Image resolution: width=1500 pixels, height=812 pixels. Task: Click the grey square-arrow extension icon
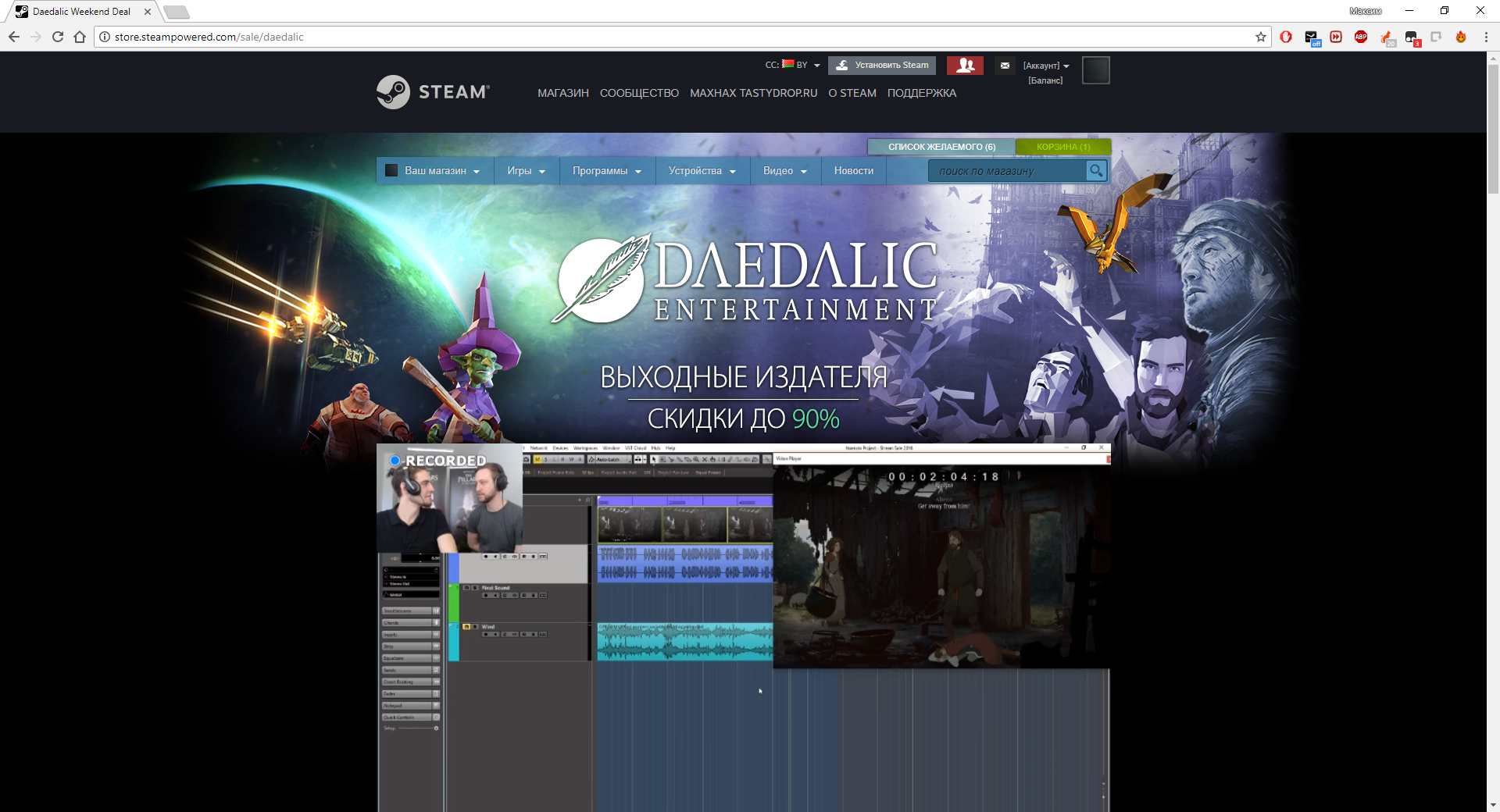point(1436,37)
